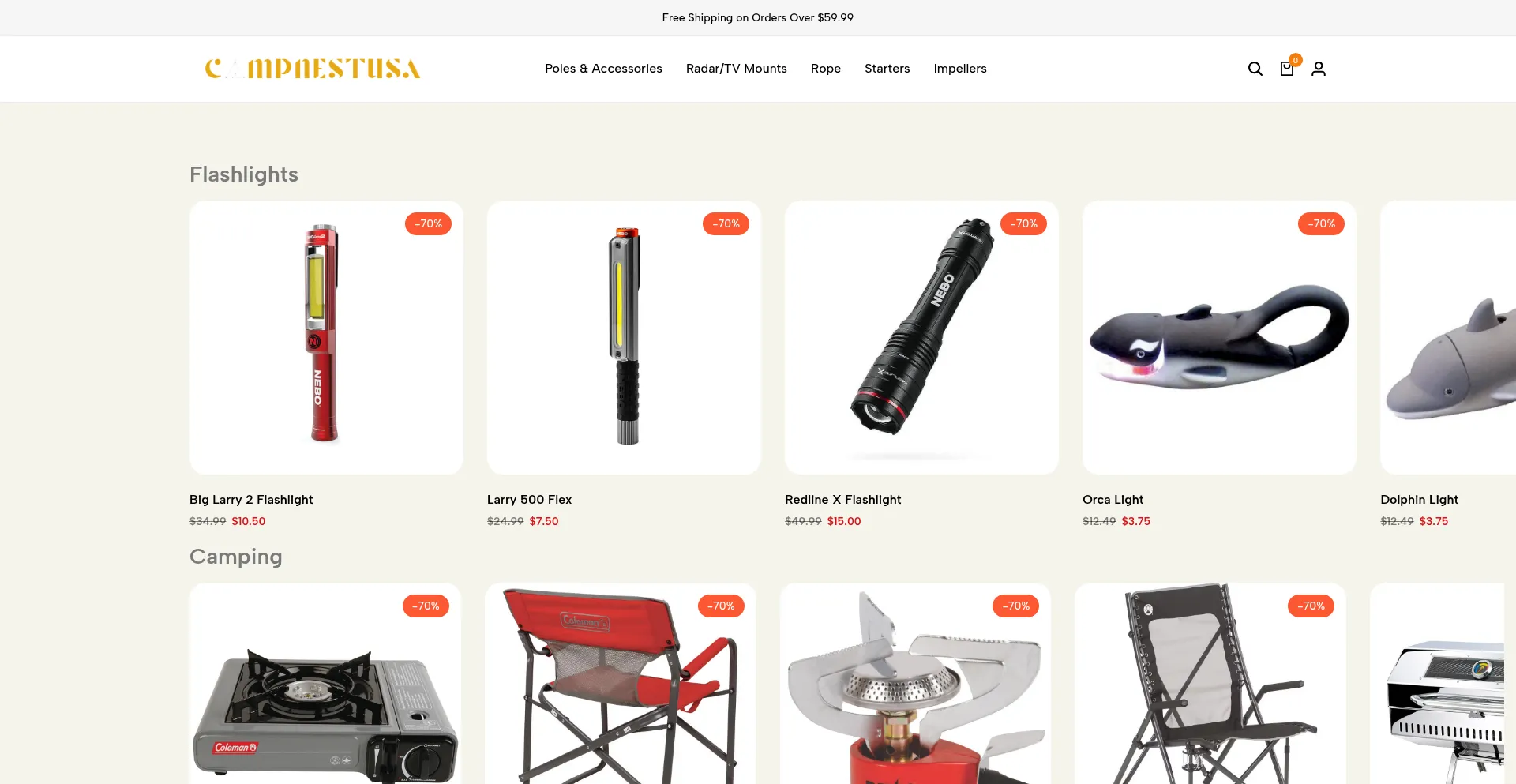Open Poles & Accessories menu
The image size is (1516, 784).
coord(603,69)
